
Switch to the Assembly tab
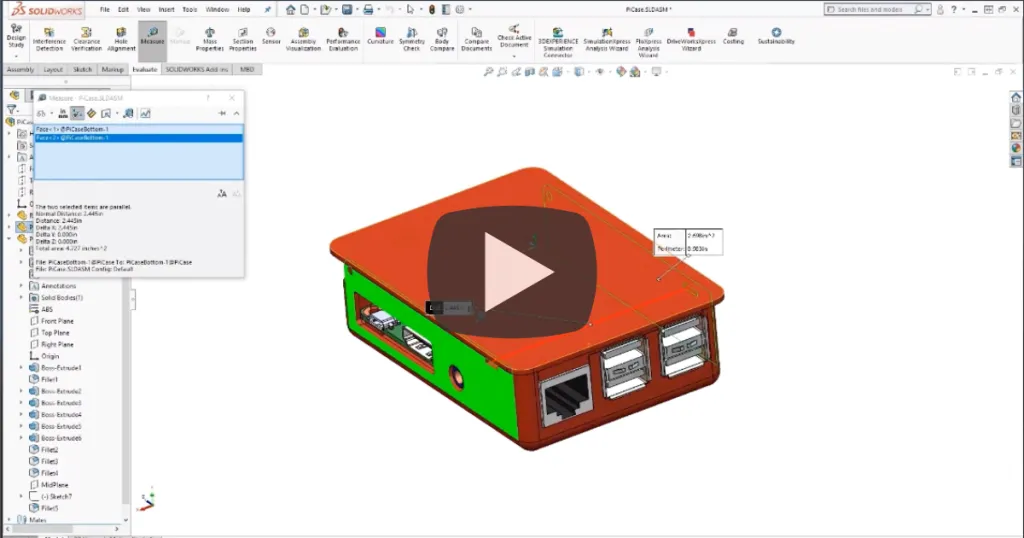(x=20, y=69)
